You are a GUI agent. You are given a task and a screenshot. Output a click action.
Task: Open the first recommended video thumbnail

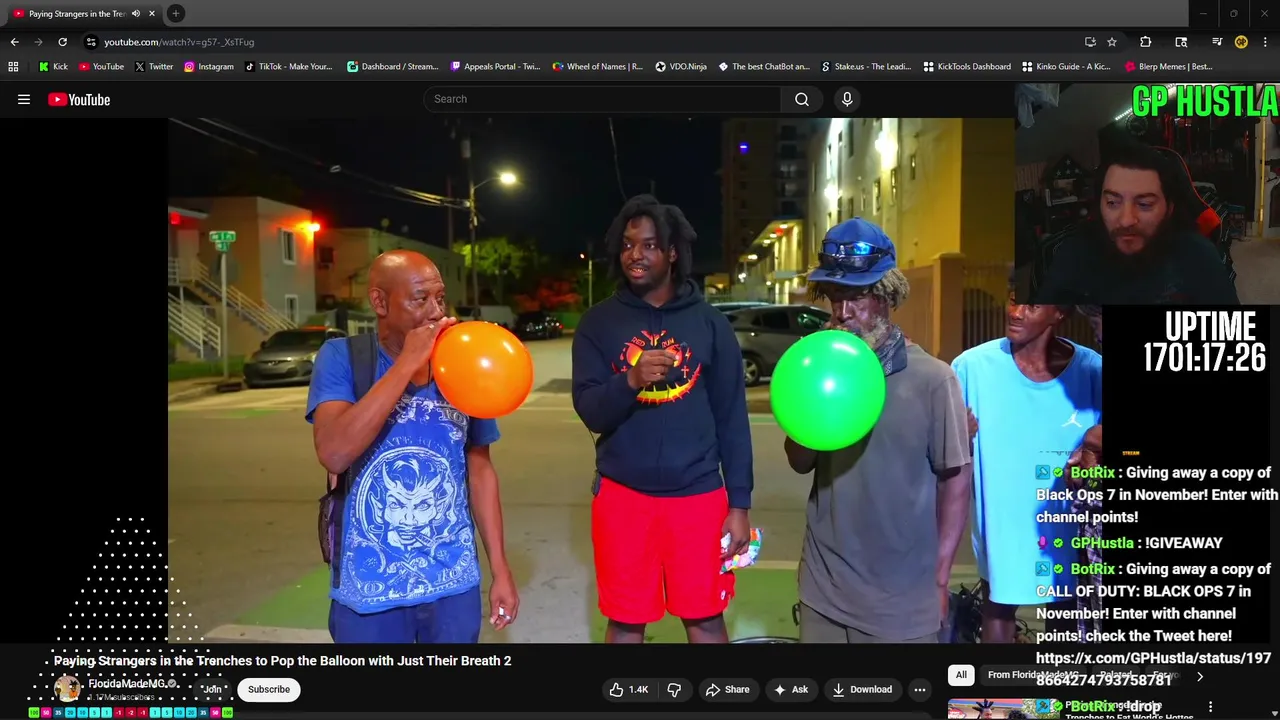pyautogui.click(x=1003, y=709)
